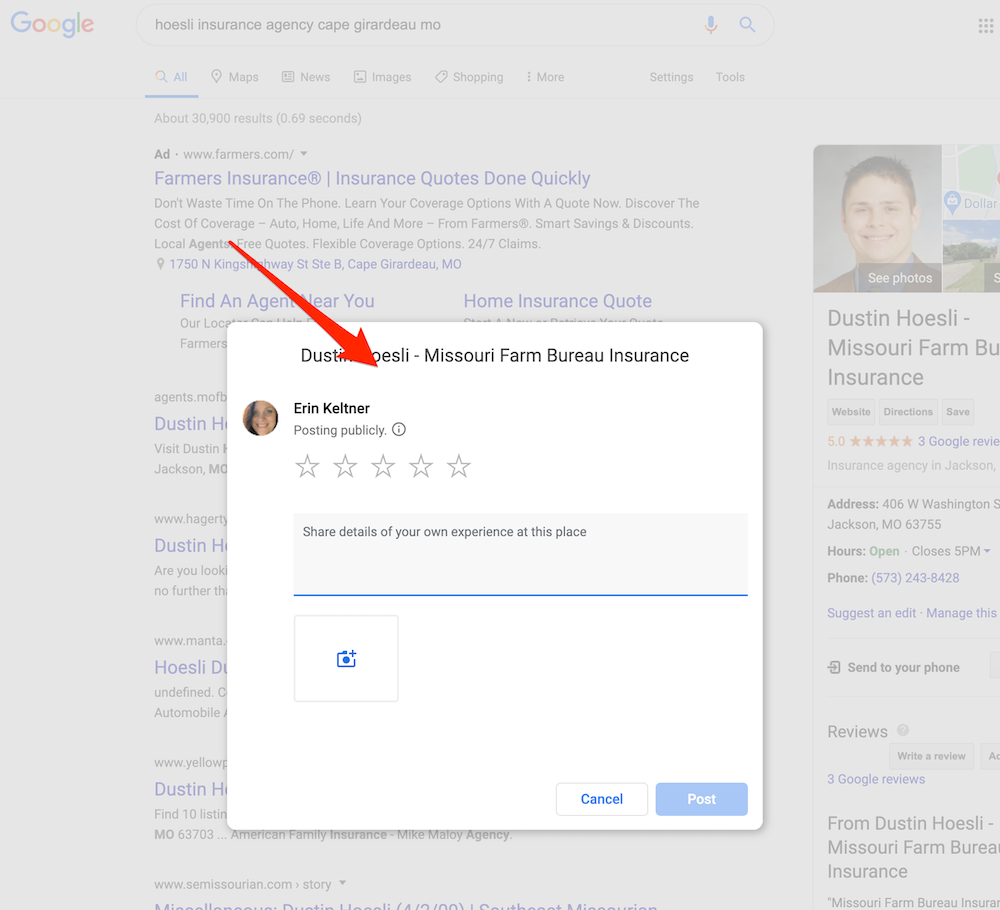
Task: Click the 3 Google reviews link under Reviews
Action: click(x=876, y=779)
